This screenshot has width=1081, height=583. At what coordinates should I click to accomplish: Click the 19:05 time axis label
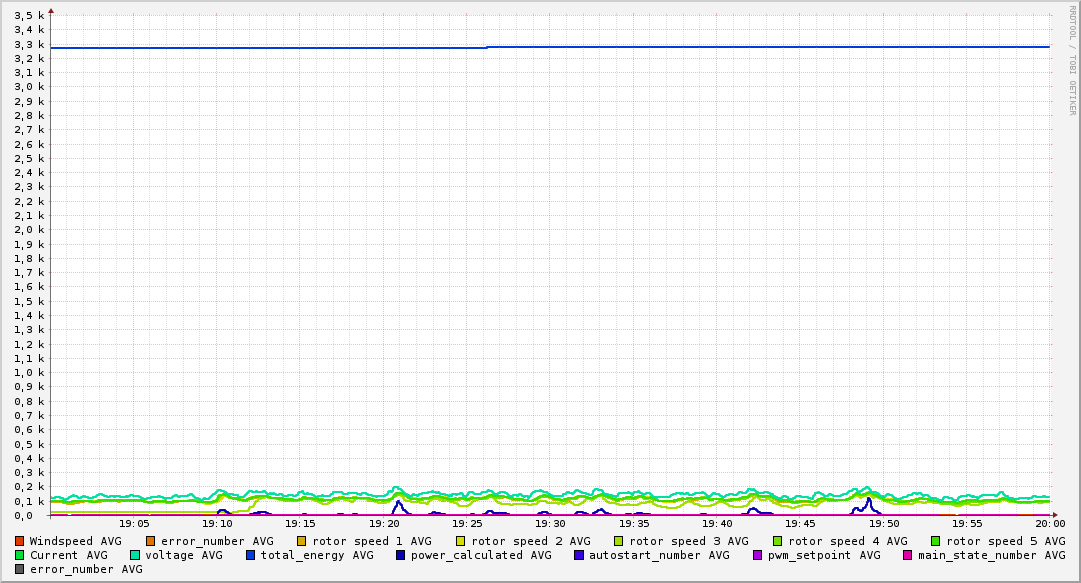[134, 524]
